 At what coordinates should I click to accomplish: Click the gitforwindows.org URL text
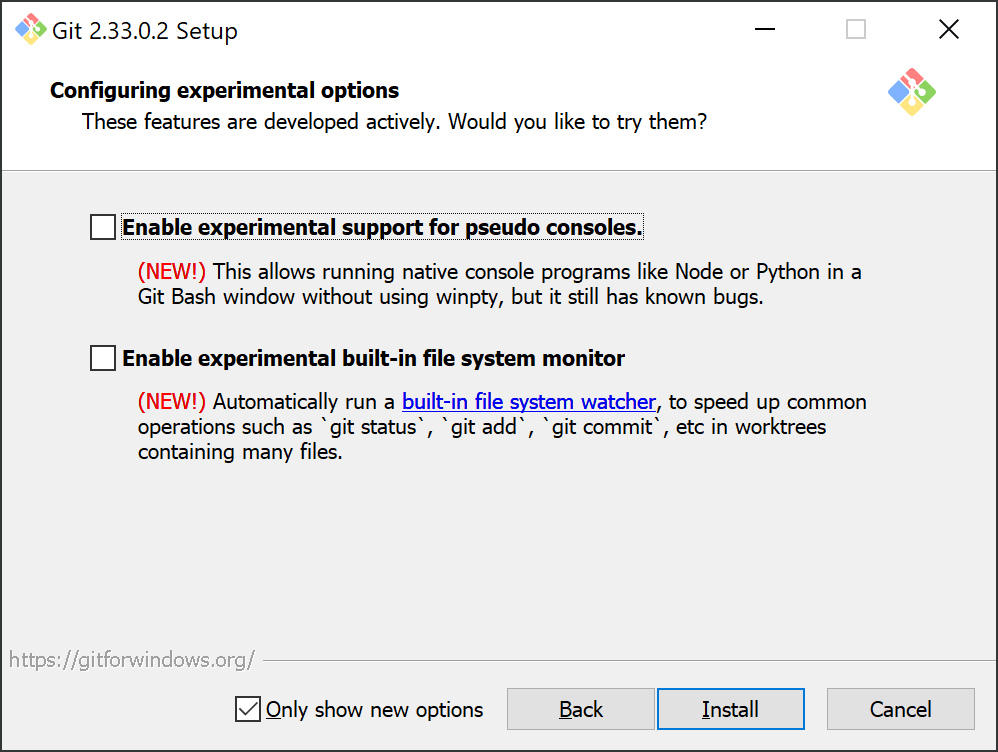(132, 660)
